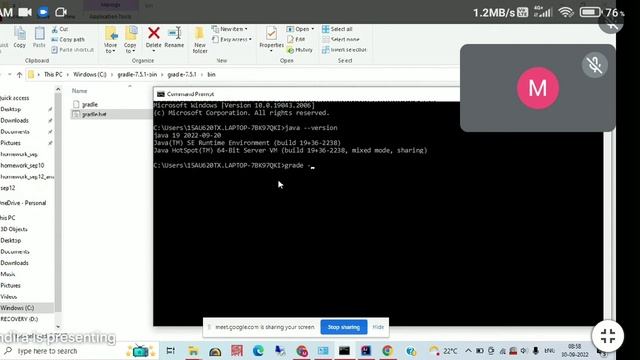Tap the pink M participant avatar
The height and width of the screenshot is (360, 640).
click(x=538, y=88)
